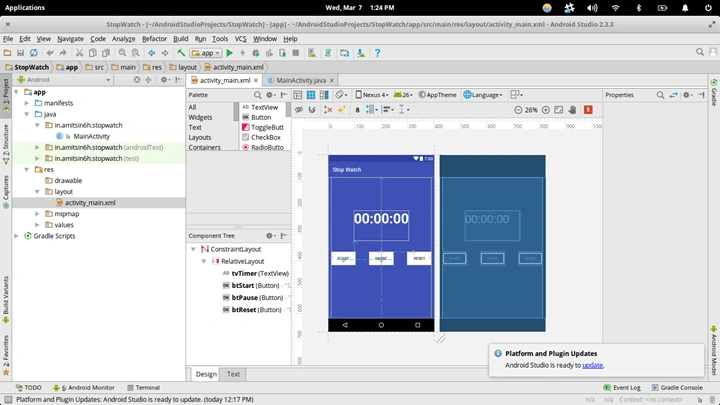720x405 pixels.
Task: Click the system volume icon in top bar
Action: tap(592, 8)
